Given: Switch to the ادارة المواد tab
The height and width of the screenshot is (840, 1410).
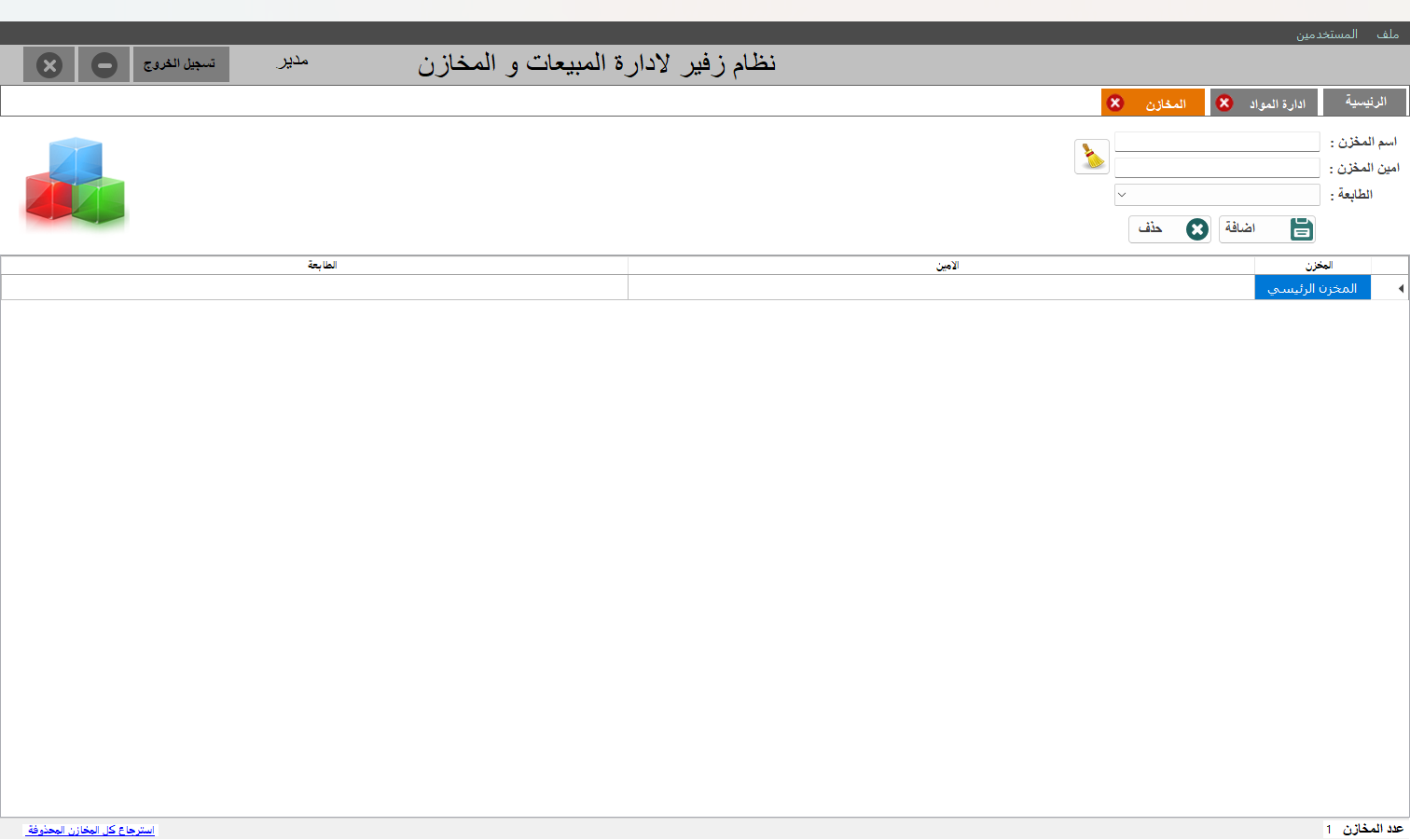Looking at the screenshot, I should (1265, 103).
